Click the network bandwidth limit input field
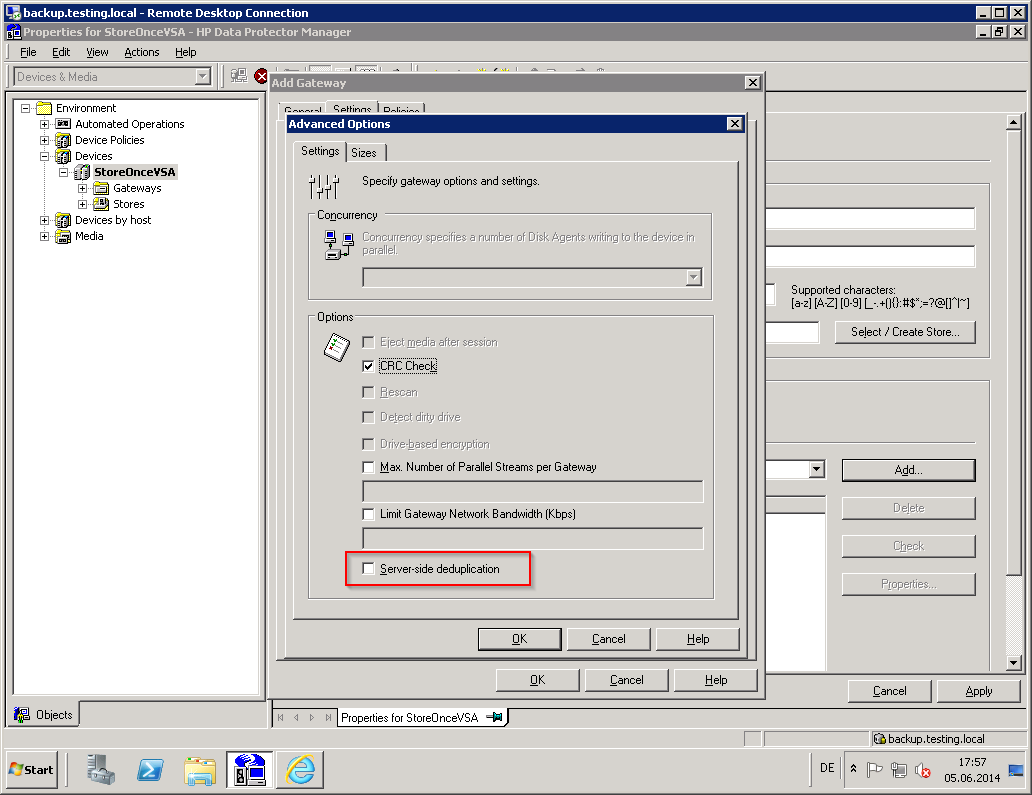Viewport: 1032px width, 795px height. coord(532,538)
